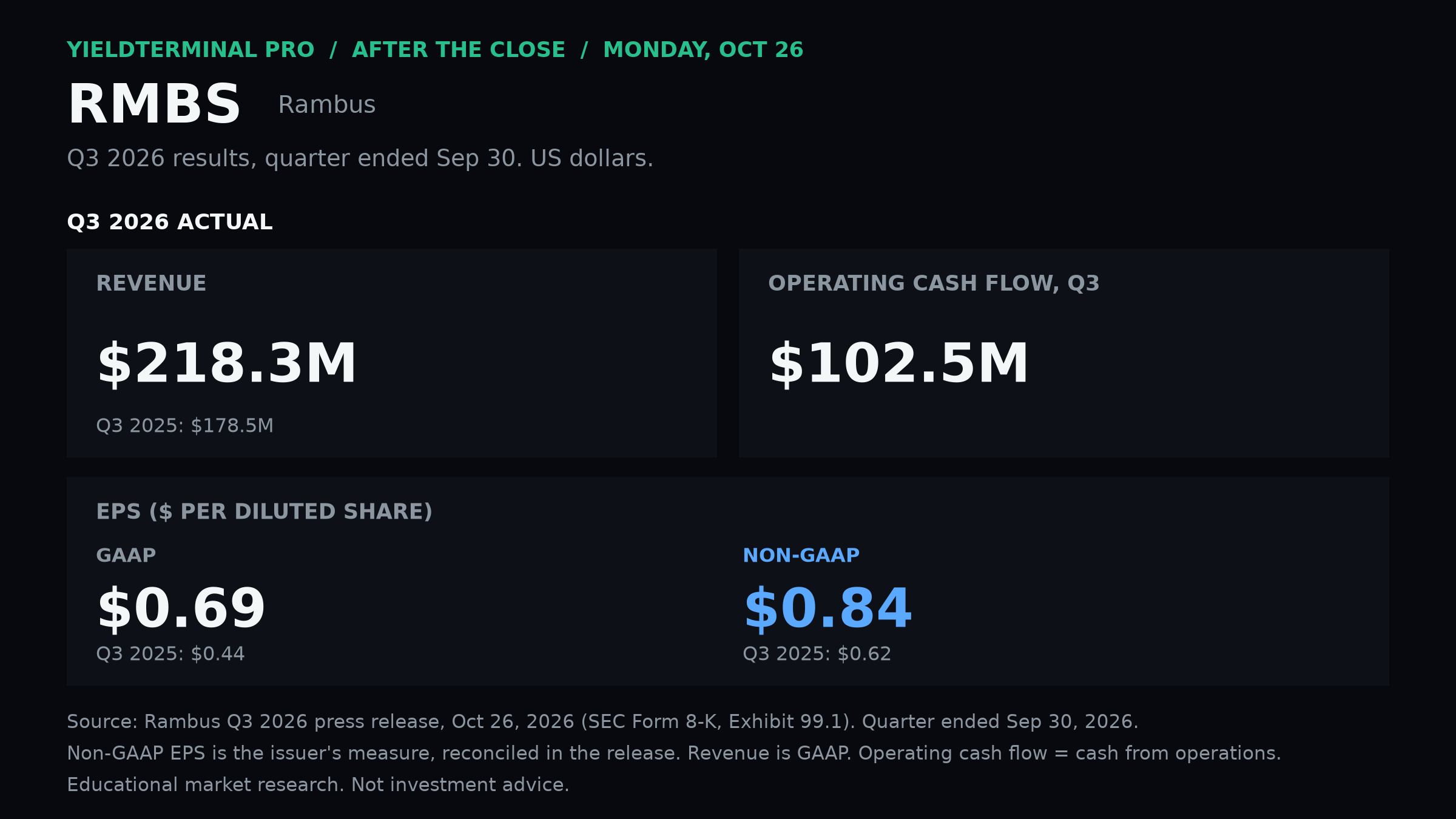1456x819 pixels.
Task: Click the REVENUE card label
Action: coord(151,283)
